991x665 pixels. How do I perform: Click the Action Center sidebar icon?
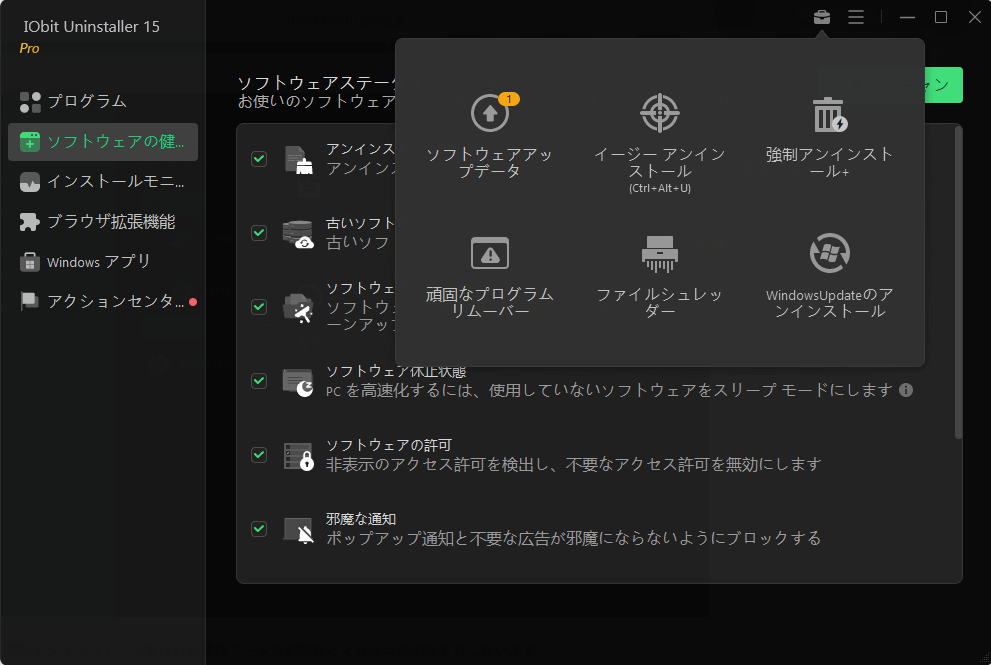click(30, 302)
